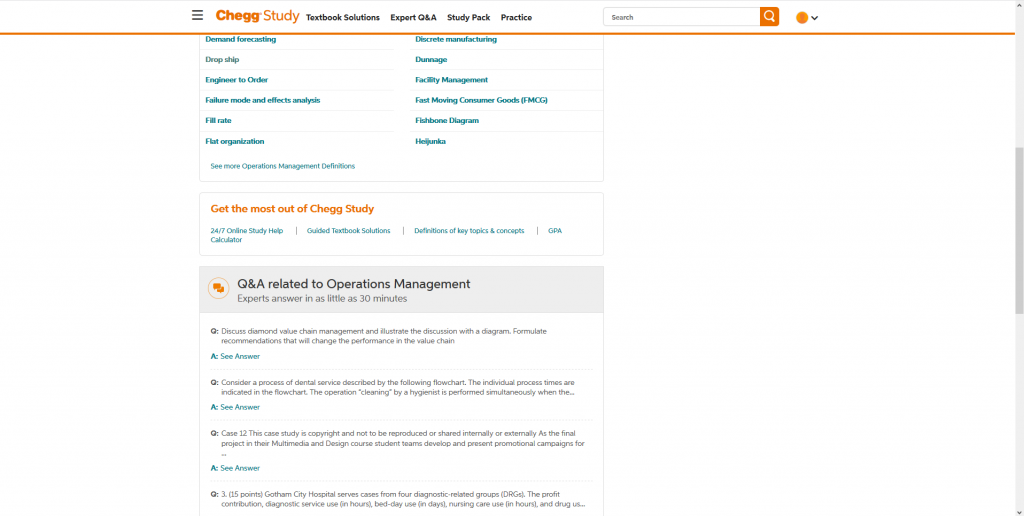Go to the Study Pack section
The height and width of the screenshot is (516, 1024).
(x=468, y=17)
